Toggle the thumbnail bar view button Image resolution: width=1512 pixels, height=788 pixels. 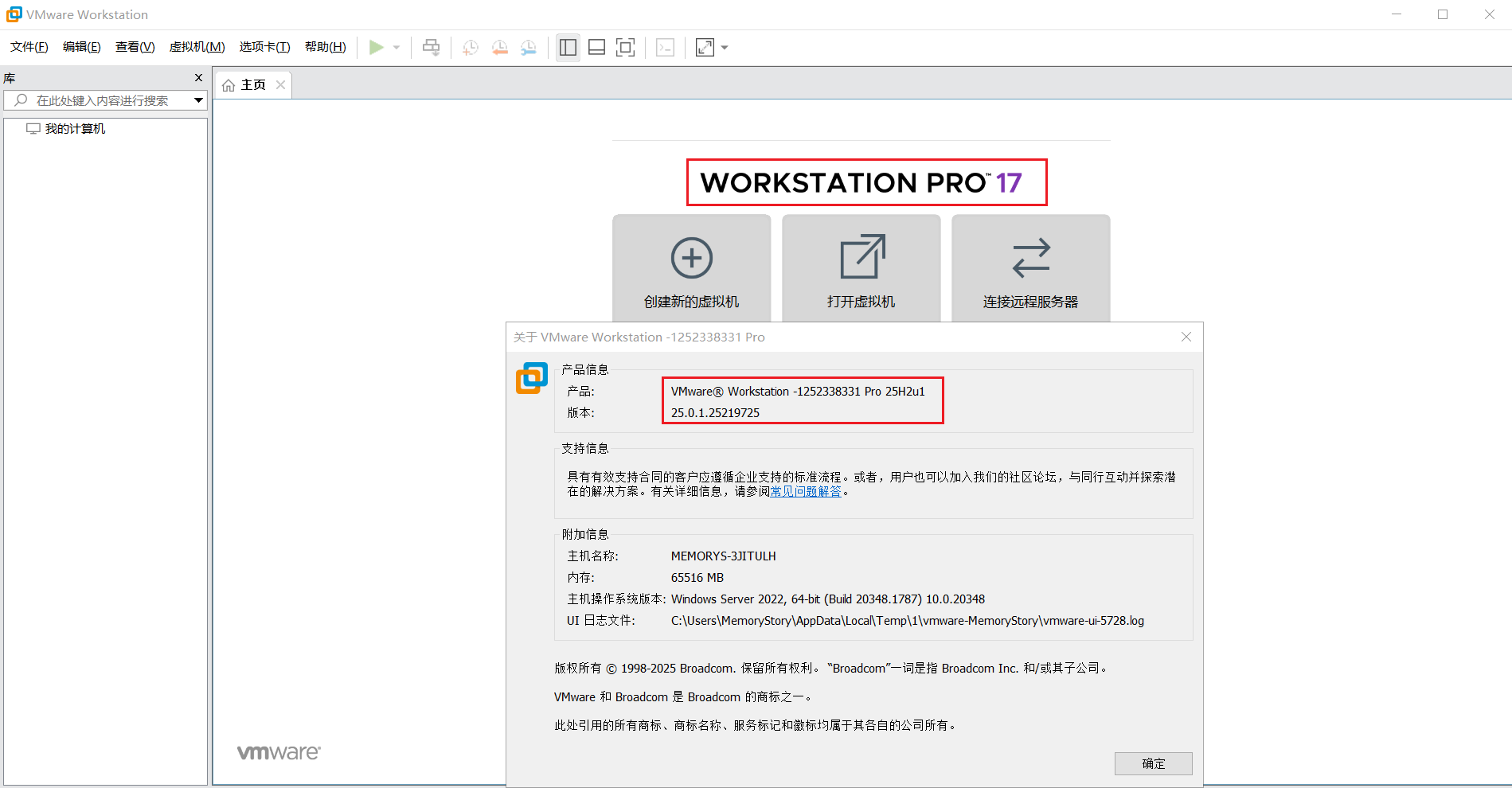click(596, 48)
